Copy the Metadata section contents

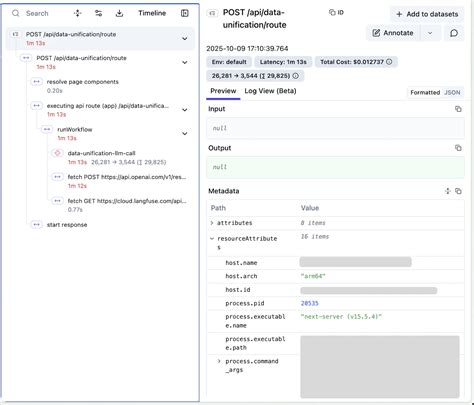[x=458, y=191]
